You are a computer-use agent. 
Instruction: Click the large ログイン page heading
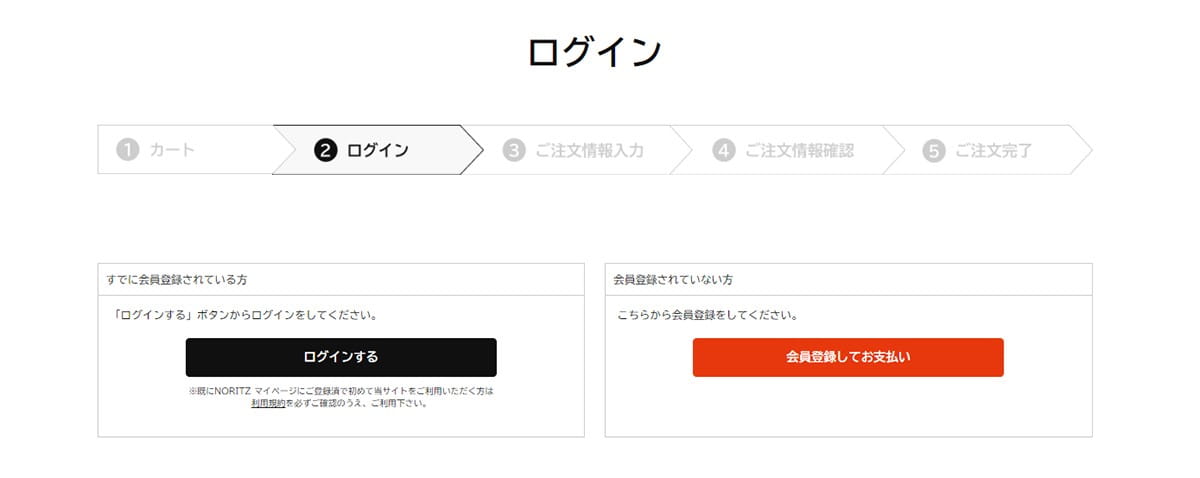click(595, 52)
